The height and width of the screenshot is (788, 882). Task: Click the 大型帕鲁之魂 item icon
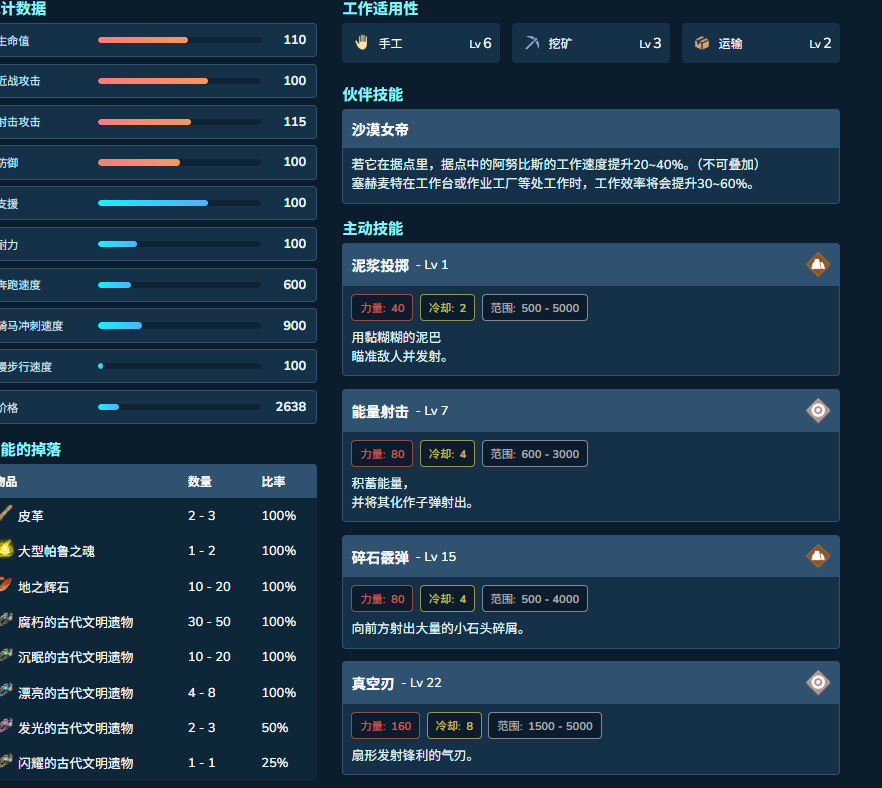[x=6, y=550]
